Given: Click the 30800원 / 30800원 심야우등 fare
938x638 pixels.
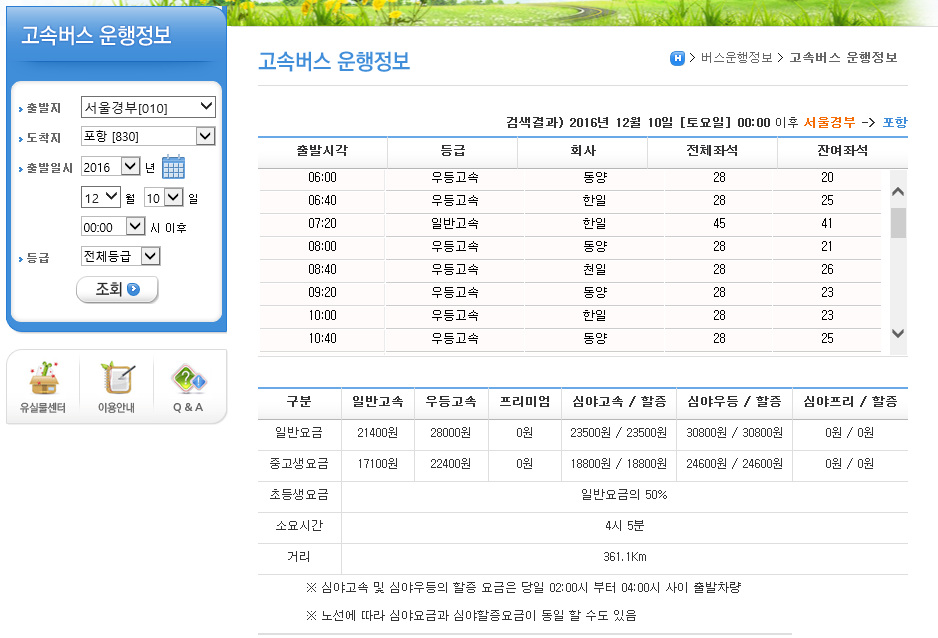Looking at the screenshot, I should click(x=735, y=433).
